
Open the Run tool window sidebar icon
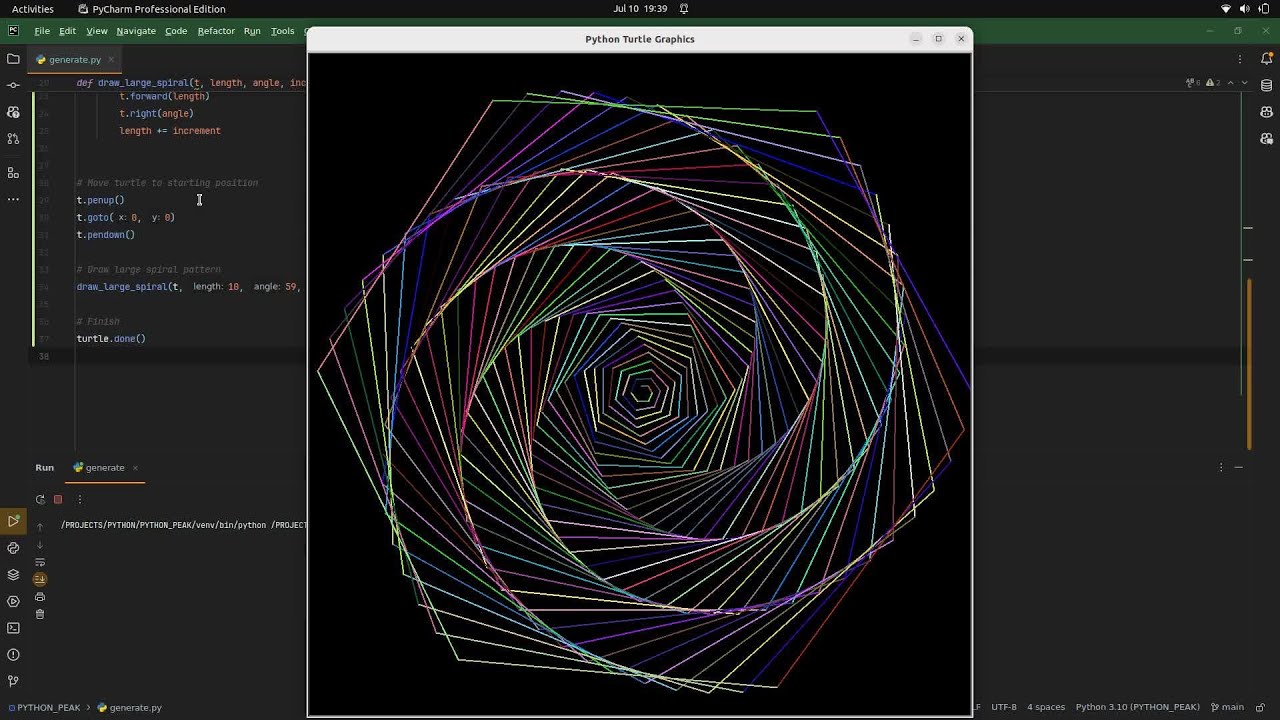point(13,521)
